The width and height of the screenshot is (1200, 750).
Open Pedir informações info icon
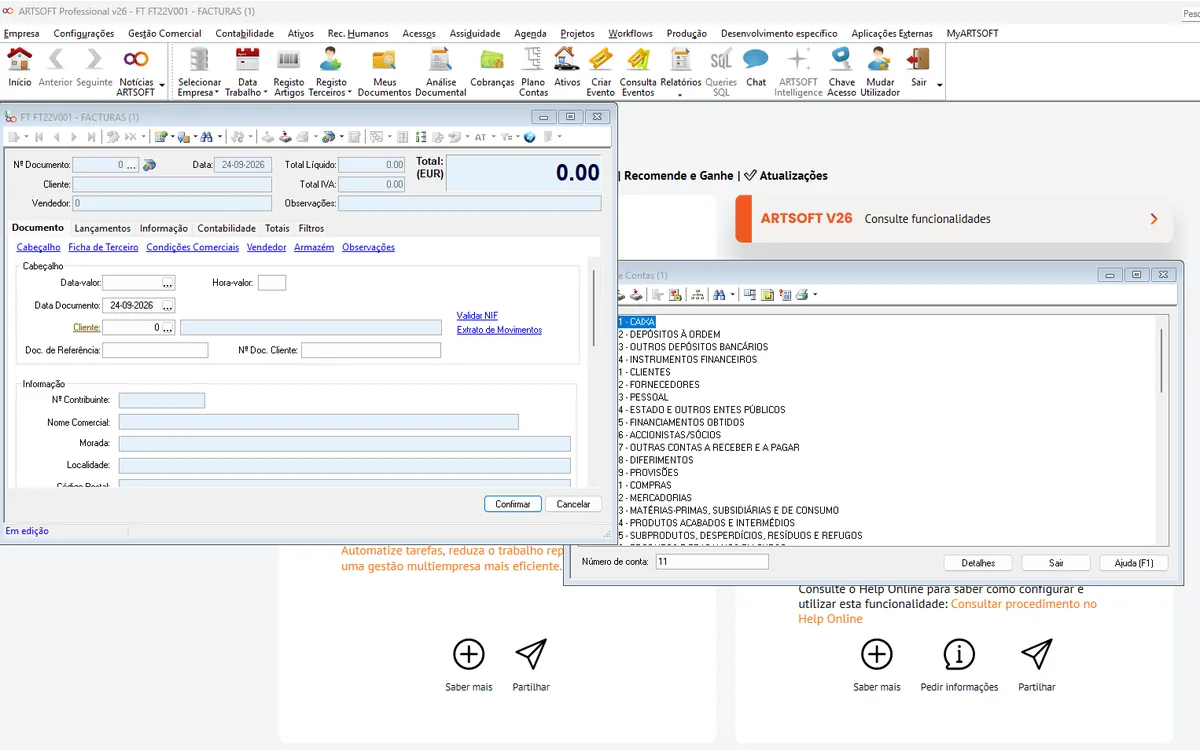[x=959, y=655]
